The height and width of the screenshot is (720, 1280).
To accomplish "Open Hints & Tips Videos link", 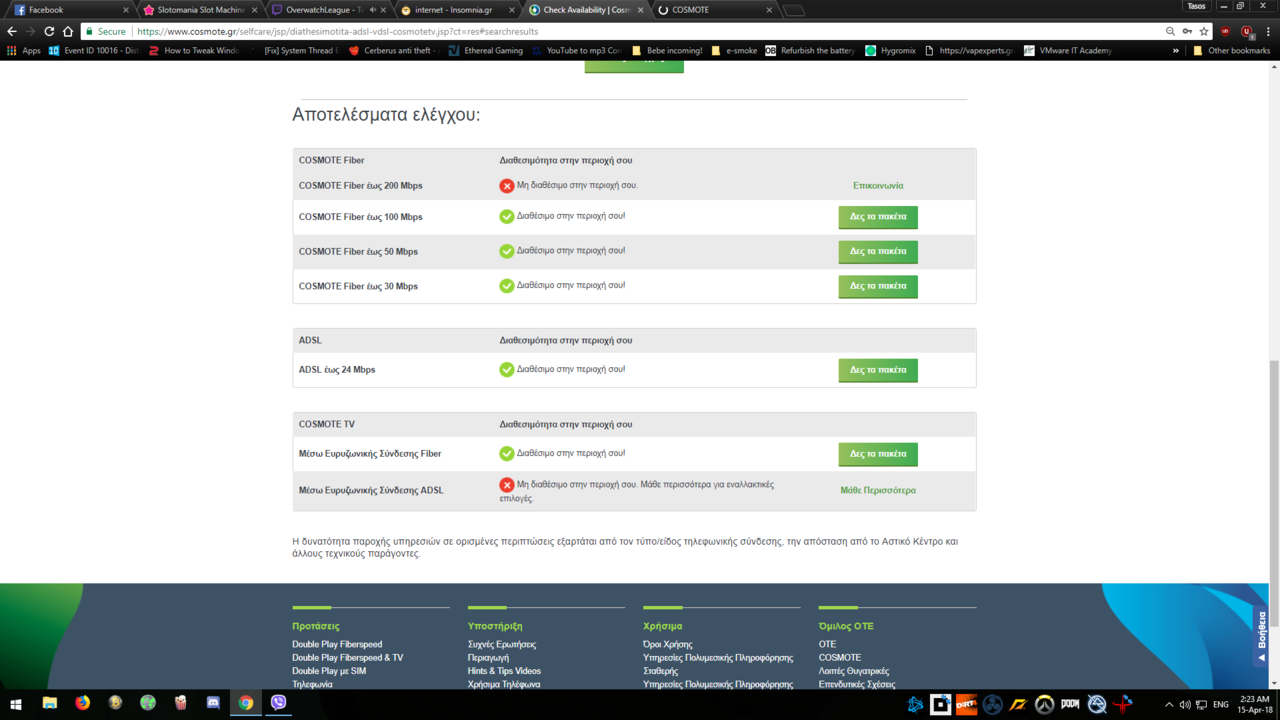I will coord(504,671).
